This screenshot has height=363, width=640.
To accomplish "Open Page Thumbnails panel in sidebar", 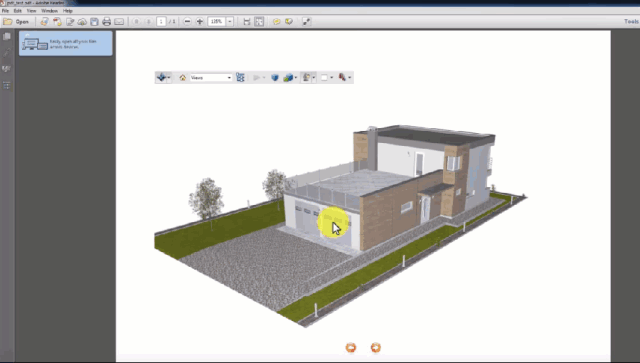I will [x=7, y=37].
